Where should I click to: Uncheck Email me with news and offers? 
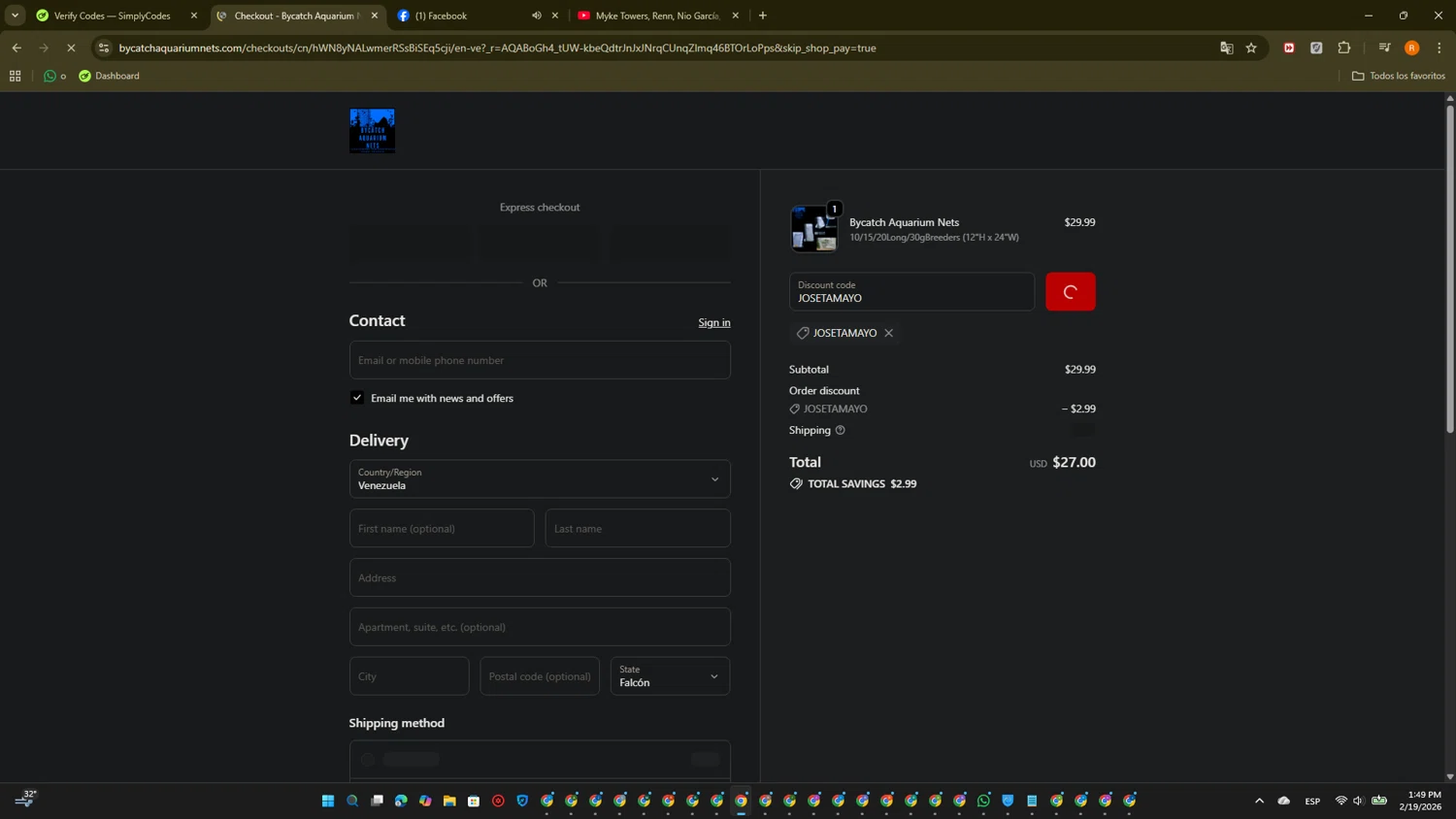pyautogui.click(x=357, y=398)
